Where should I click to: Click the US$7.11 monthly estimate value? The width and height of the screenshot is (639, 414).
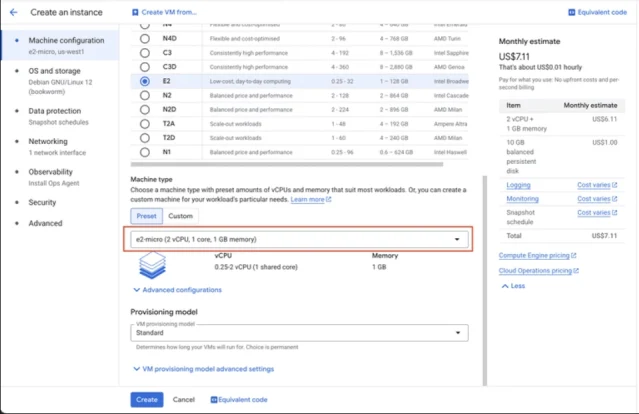(514, 57)
